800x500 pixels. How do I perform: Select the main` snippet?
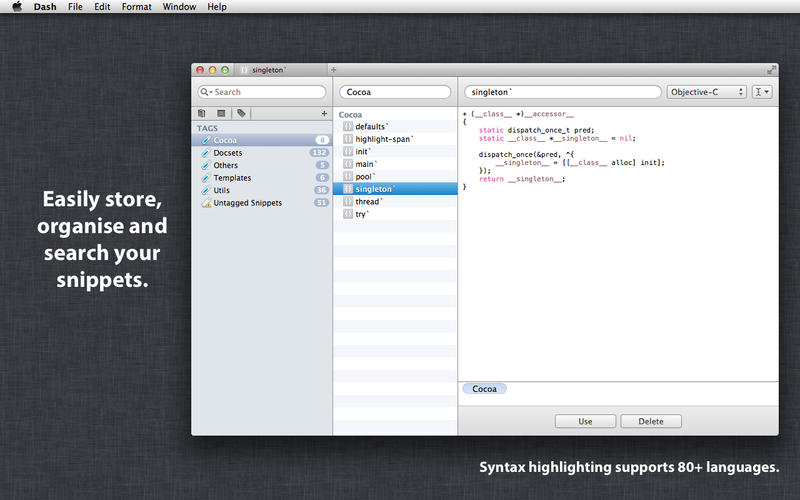pyautogui.click(x=395, y=164)
